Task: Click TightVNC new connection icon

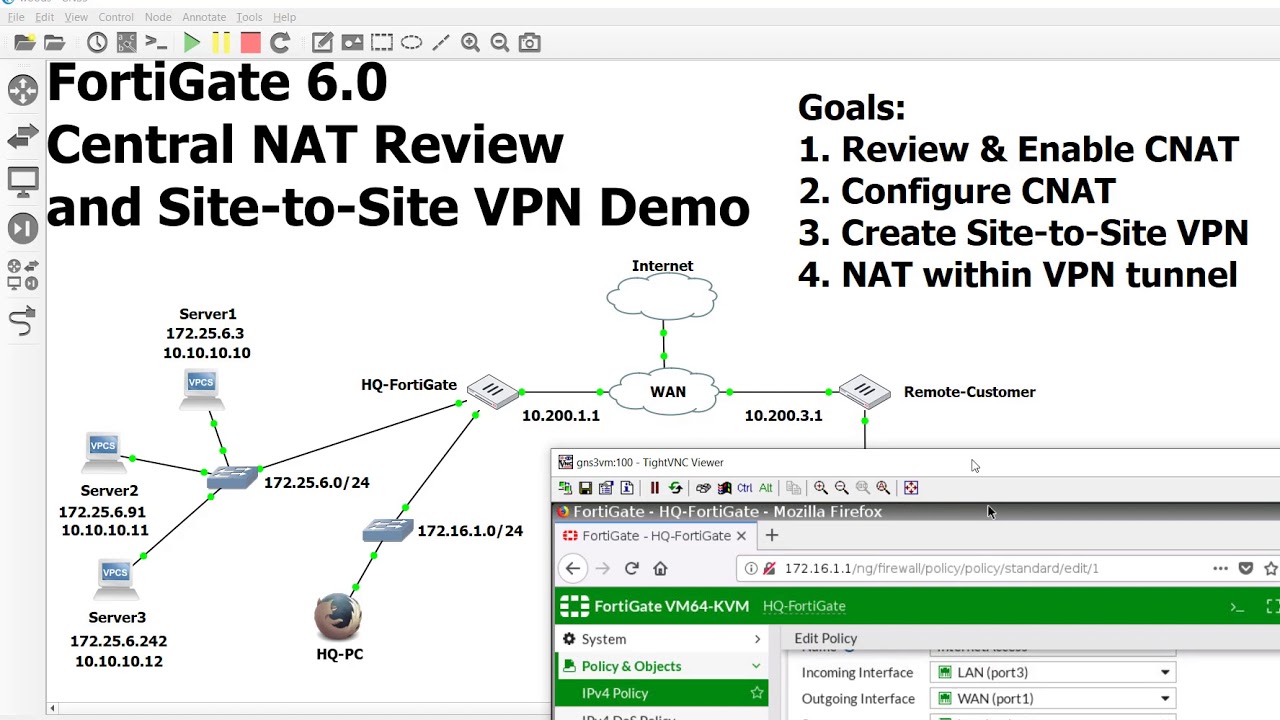Action: (x=565, y=488)
